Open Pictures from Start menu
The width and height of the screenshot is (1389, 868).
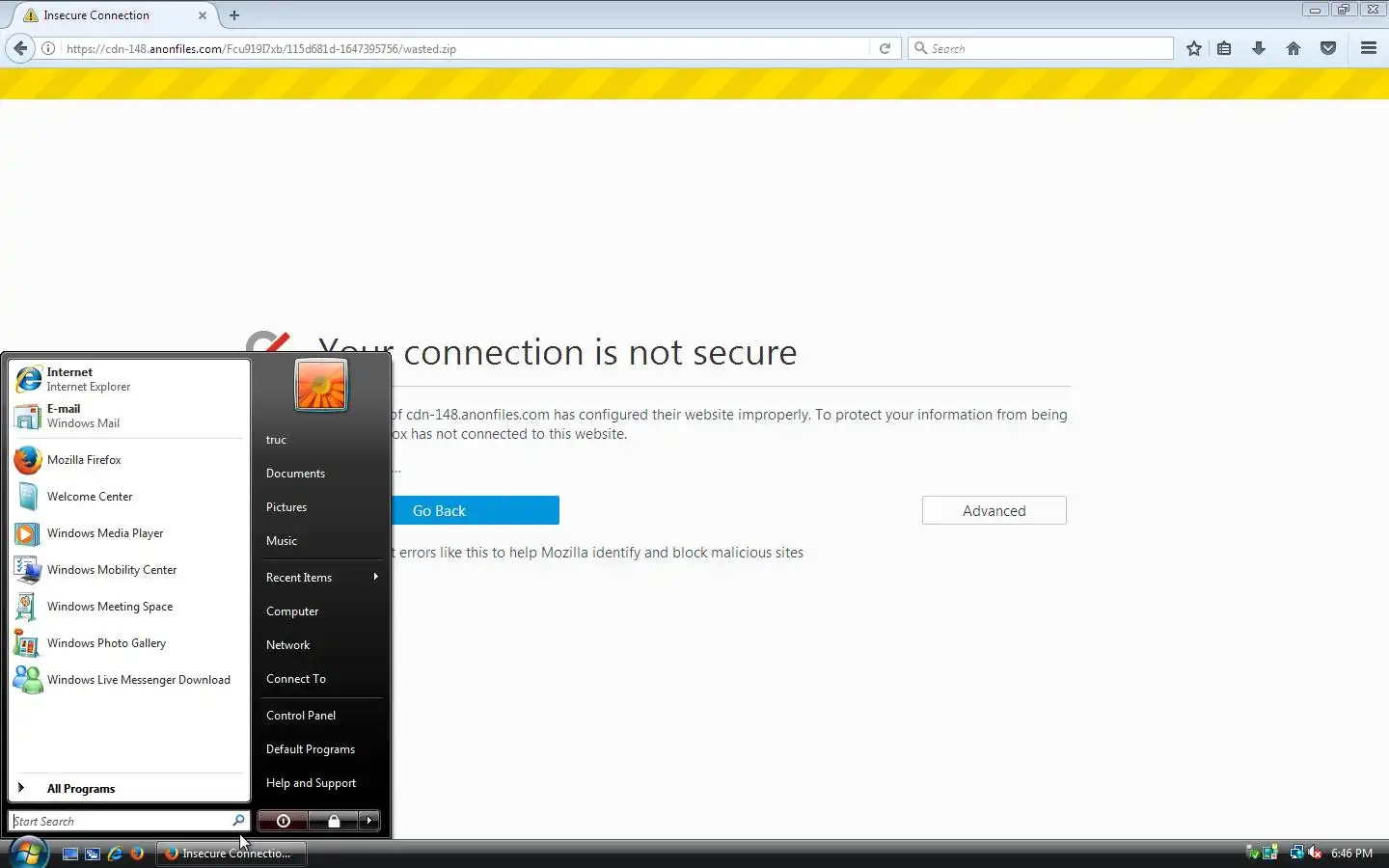coord(320,507)
